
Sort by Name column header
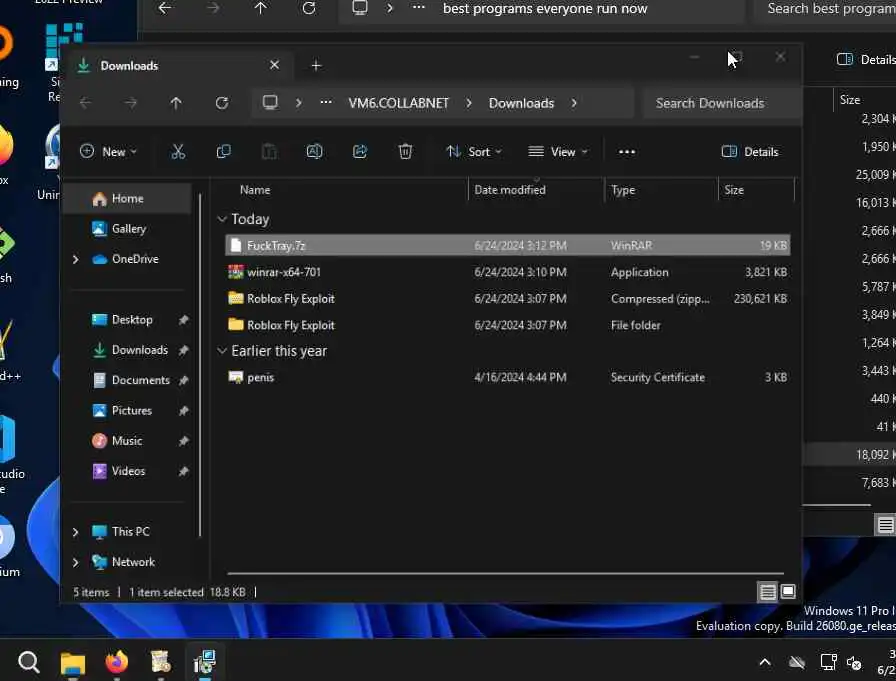(x=255, y=190)
